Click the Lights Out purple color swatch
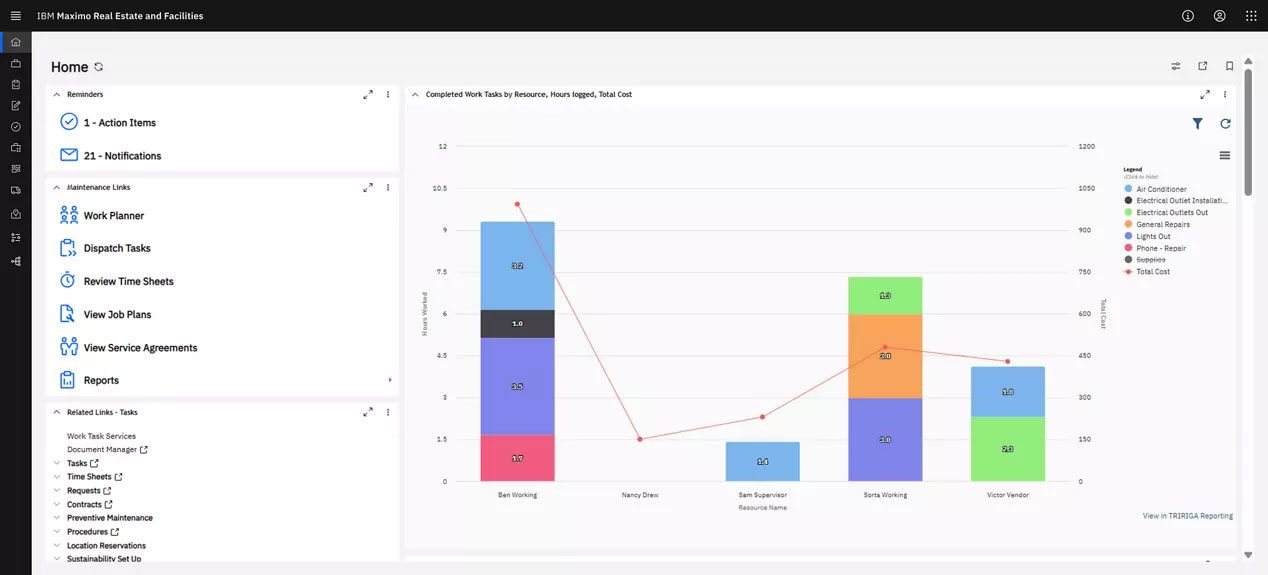The width and height of the screenshot is (1268, 575). (1128, 236)
